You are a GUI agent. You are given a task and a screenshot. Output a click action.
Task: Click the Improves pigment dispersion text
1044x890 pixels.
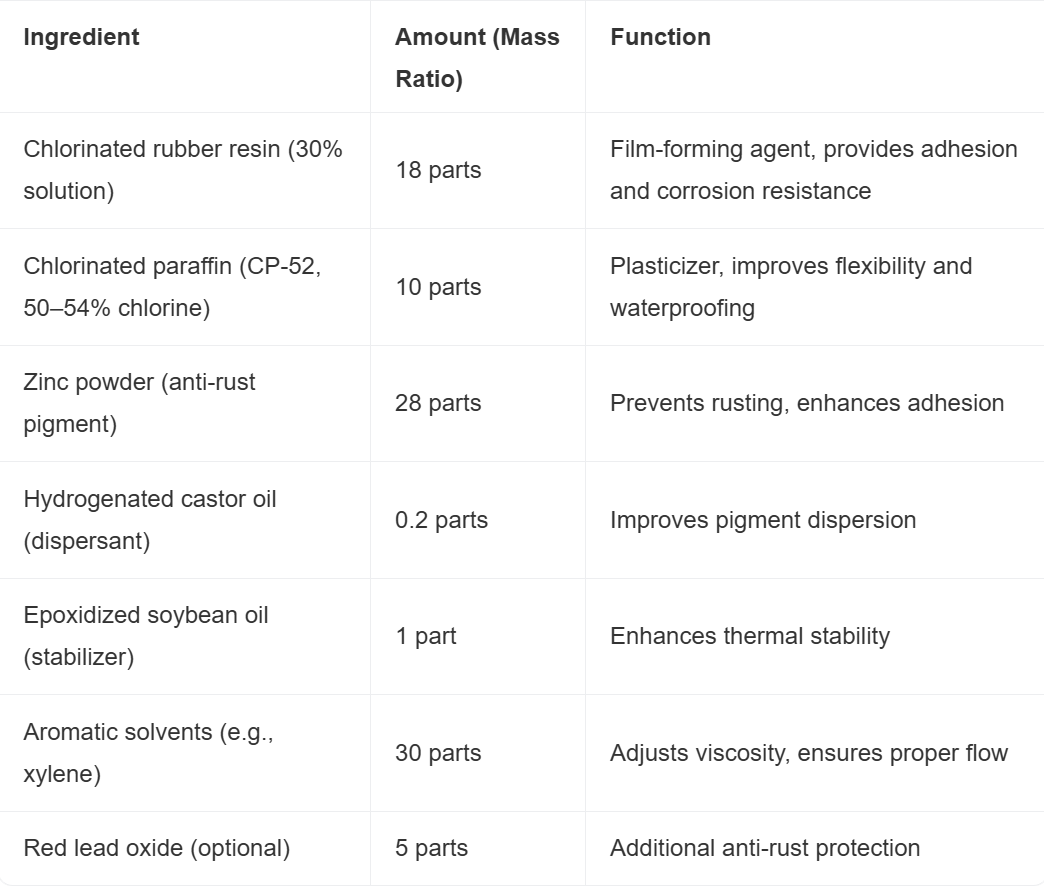pos(763,520)
